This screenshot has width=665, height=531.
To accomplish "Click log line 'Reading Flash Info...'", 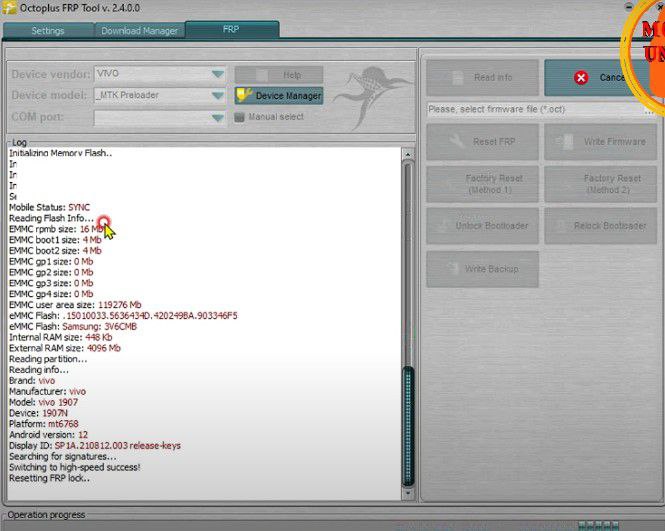I will pyautogui.click(x=51, y=218).
